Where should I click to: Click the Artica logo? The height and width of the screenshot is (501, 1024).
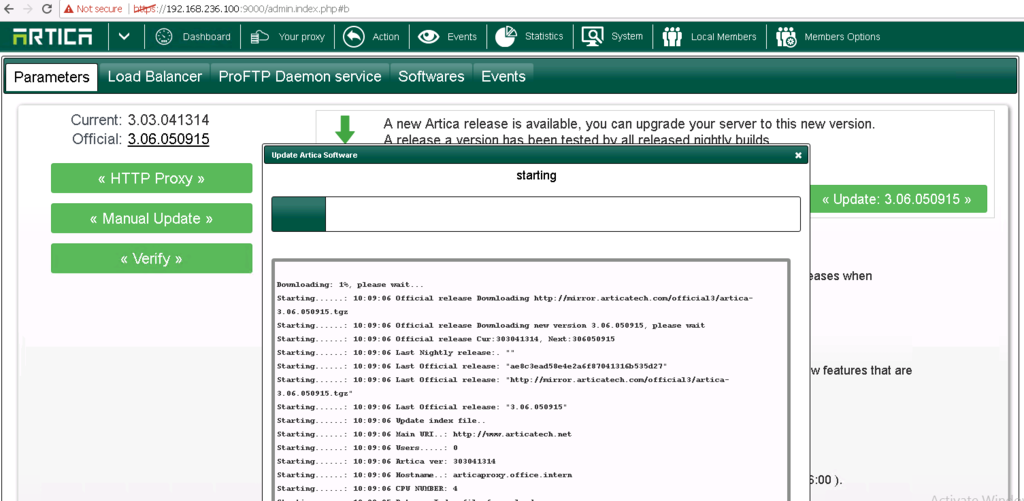pyautogui.click(x=52, y=37)
